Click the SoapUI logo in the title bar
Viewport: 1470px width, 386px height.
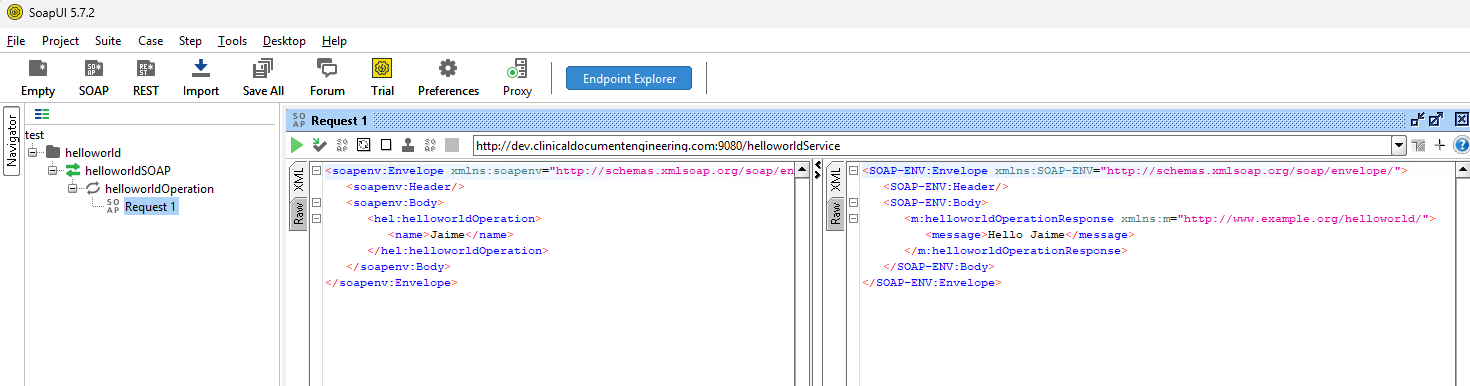(15, 12)
